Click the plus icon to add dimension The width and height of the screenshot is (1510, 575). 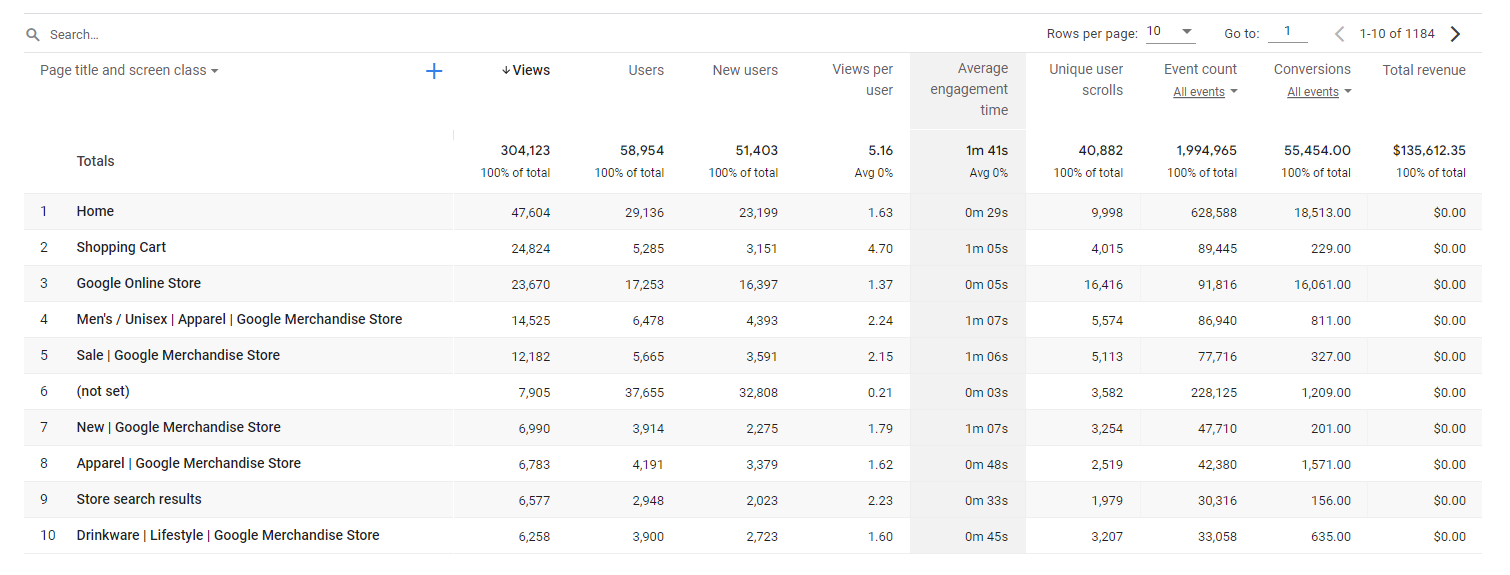(x=434, y=71)
